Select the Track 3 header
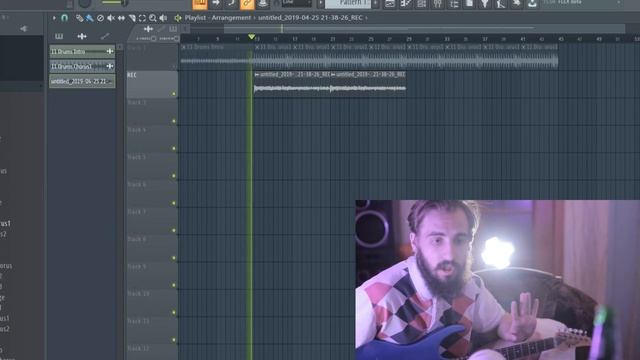This screenshot has width=640, height=360. pos(152,112)
